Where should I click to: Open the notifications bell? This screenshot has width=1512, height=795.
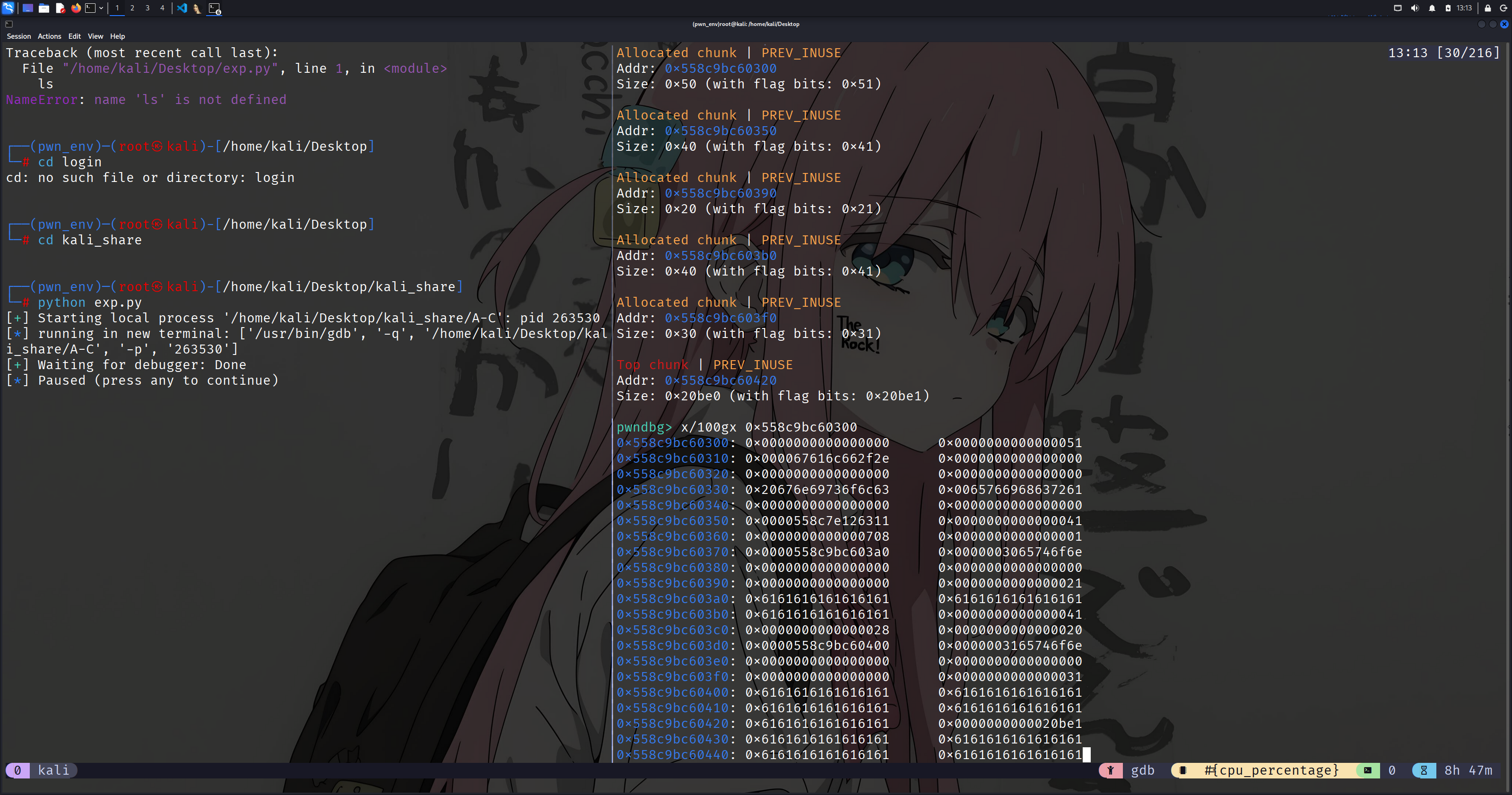click(1432, 8)
